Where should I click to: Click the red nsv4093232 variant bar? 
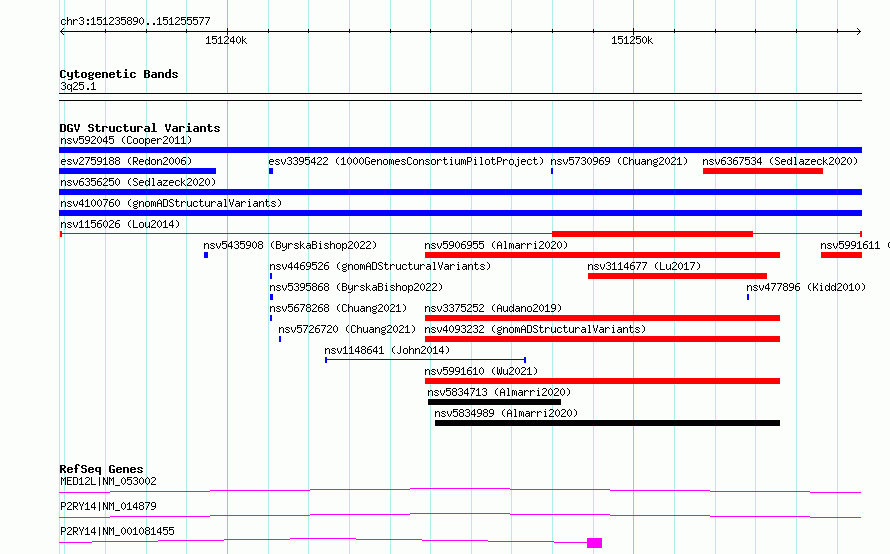602,339
